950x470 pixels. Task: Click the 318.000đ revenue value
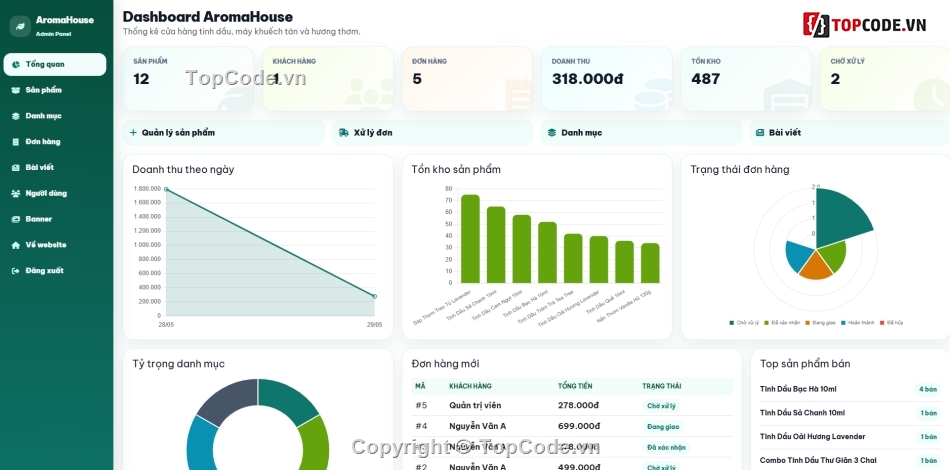click(587, 79)
